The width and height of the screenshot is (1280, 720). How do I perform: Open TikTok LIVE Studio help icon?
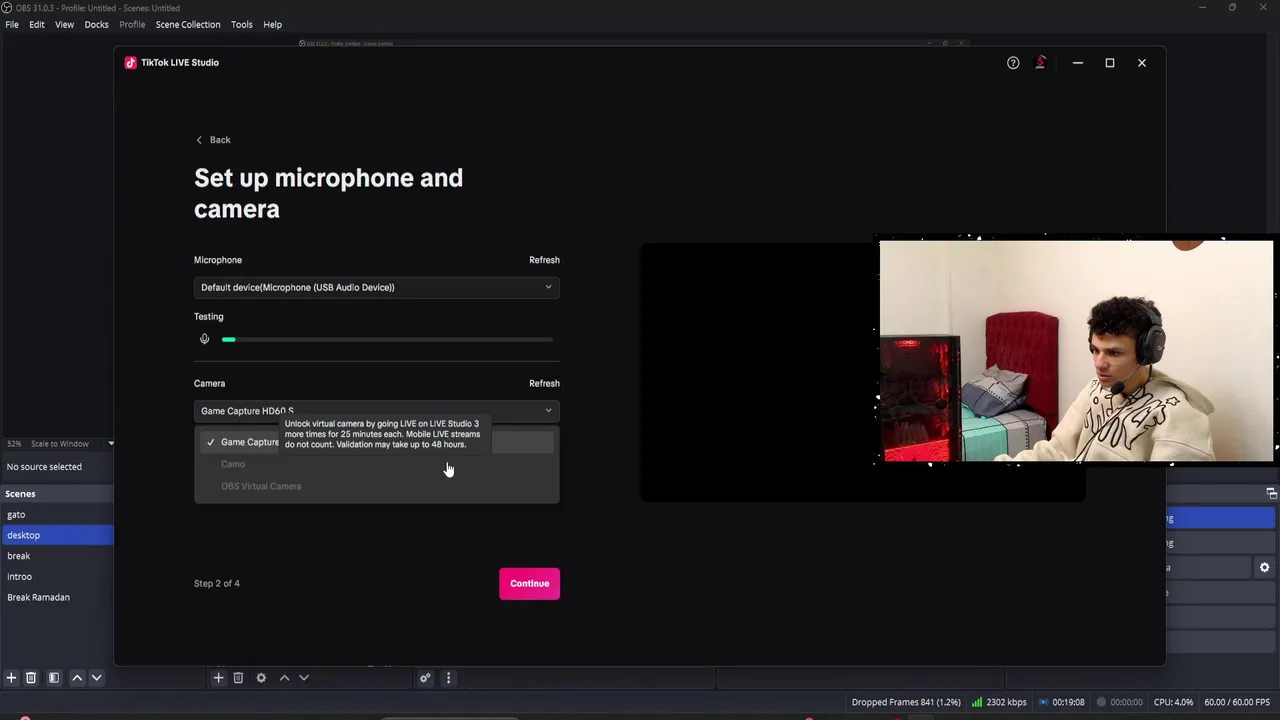(1013, 63)
